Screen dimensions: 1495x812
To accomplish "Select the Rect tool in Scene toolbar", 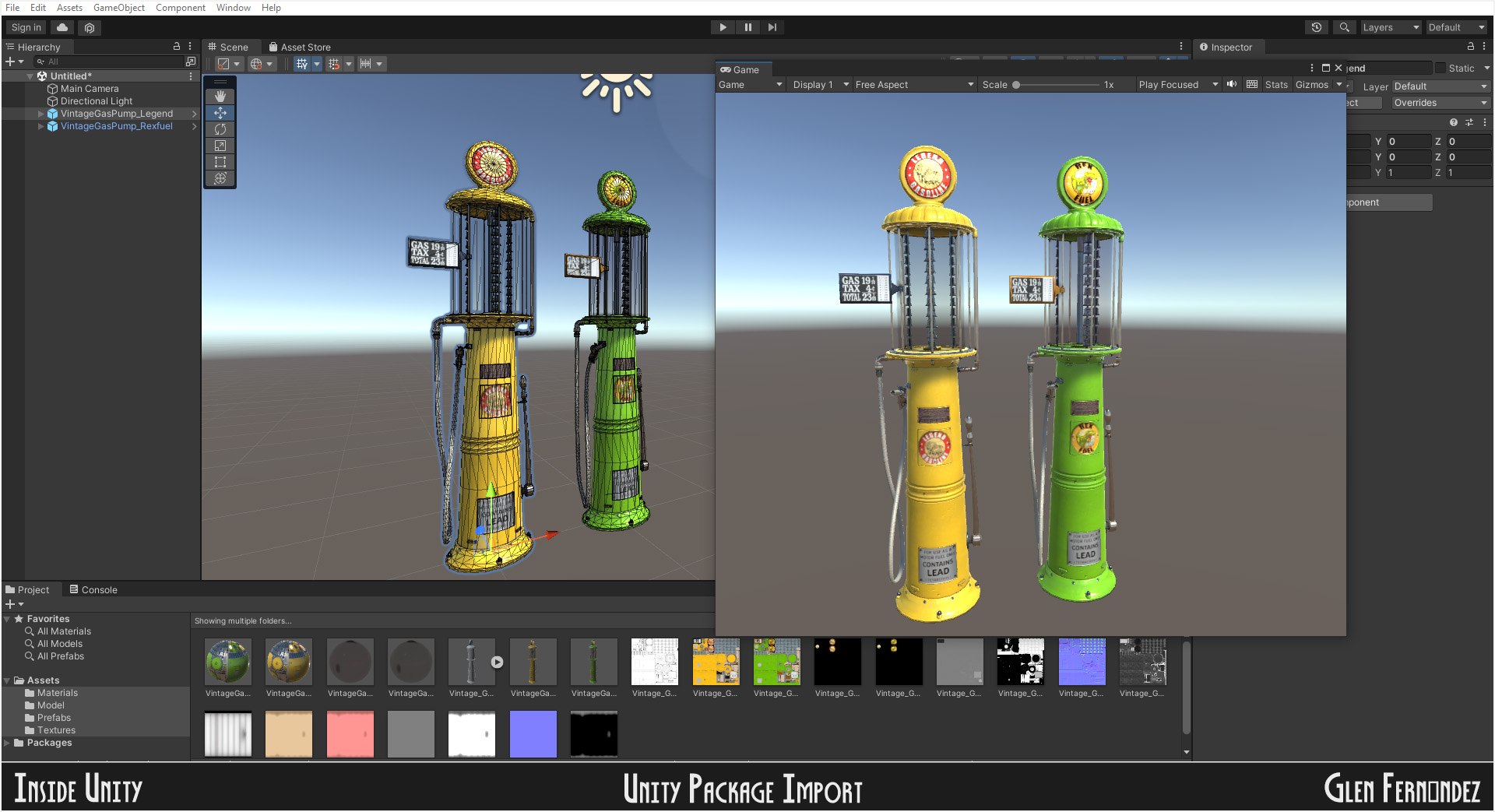I will [220, 162].
